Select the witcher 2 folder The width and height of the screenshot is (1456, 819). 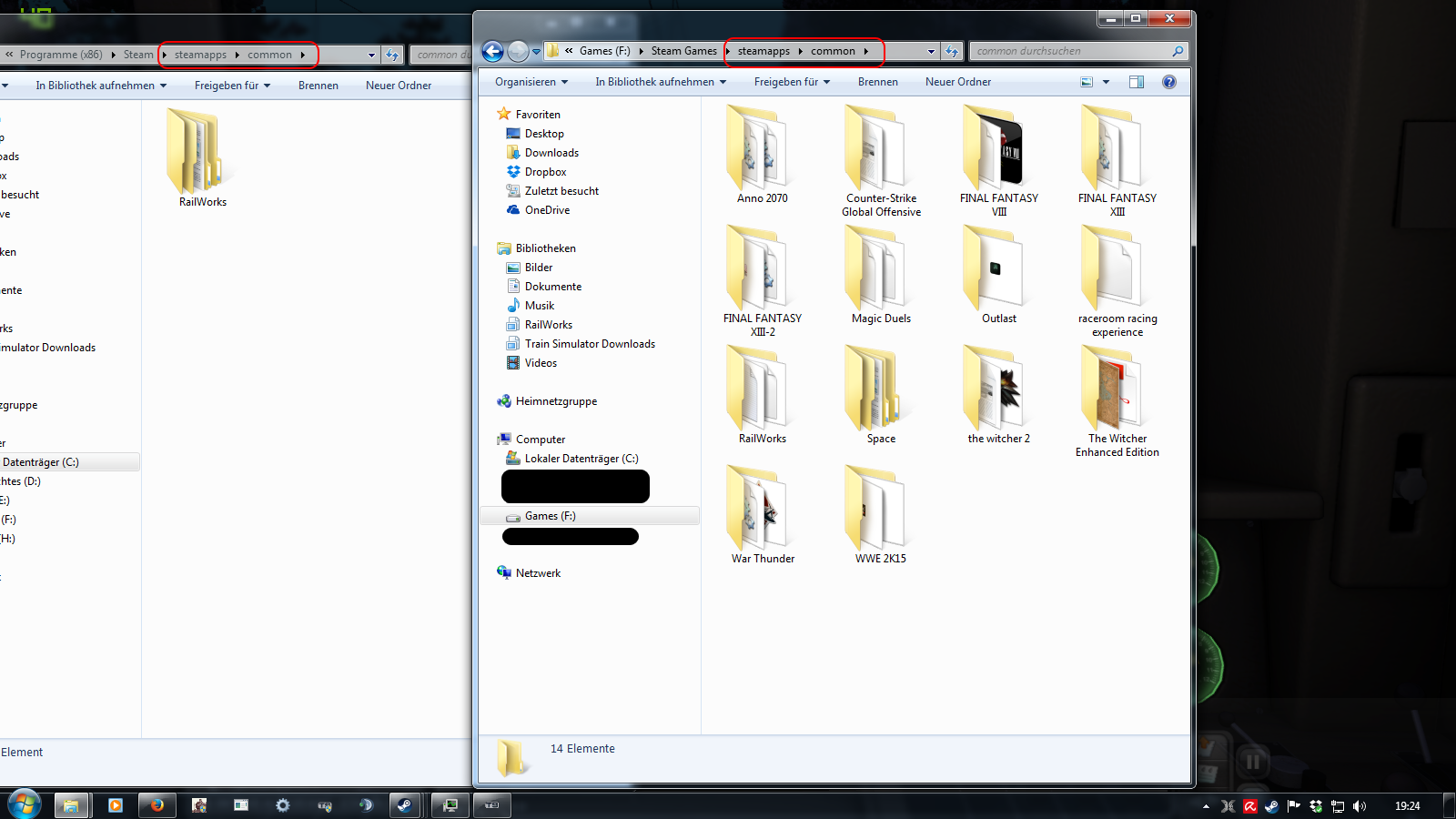point(999,395)
